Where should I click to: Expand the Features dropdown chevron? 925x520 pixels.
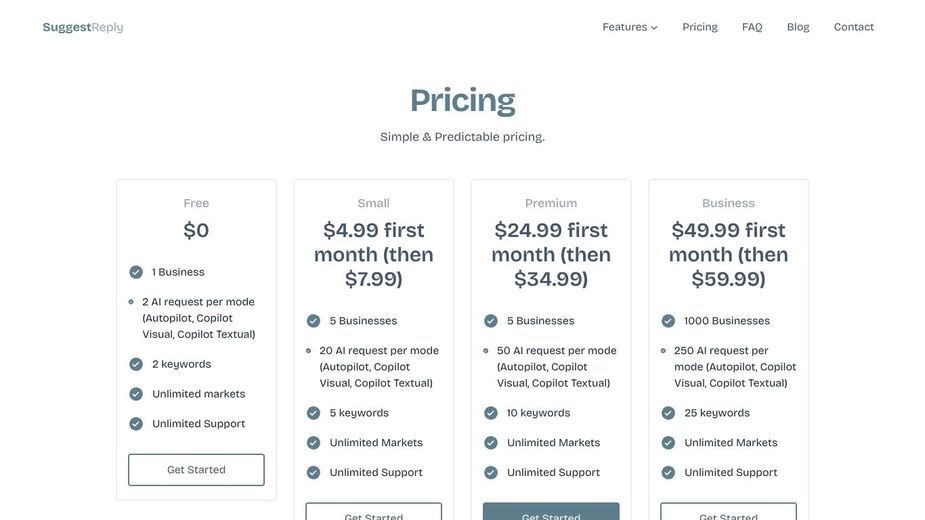click(x=654, y=28)
